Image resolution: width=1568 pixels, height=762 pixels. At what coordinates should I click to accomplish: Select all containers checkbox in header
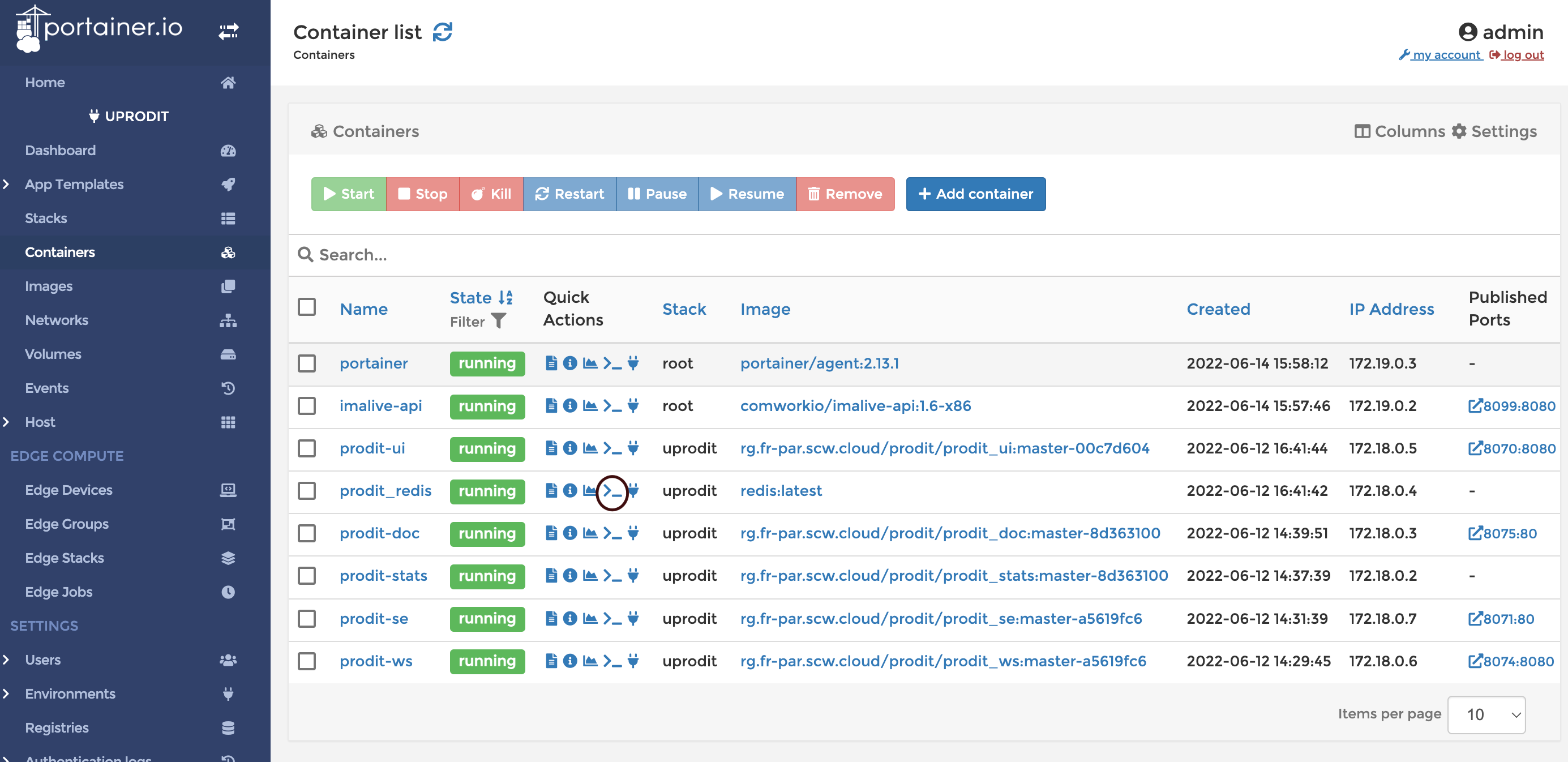(307, 307)
